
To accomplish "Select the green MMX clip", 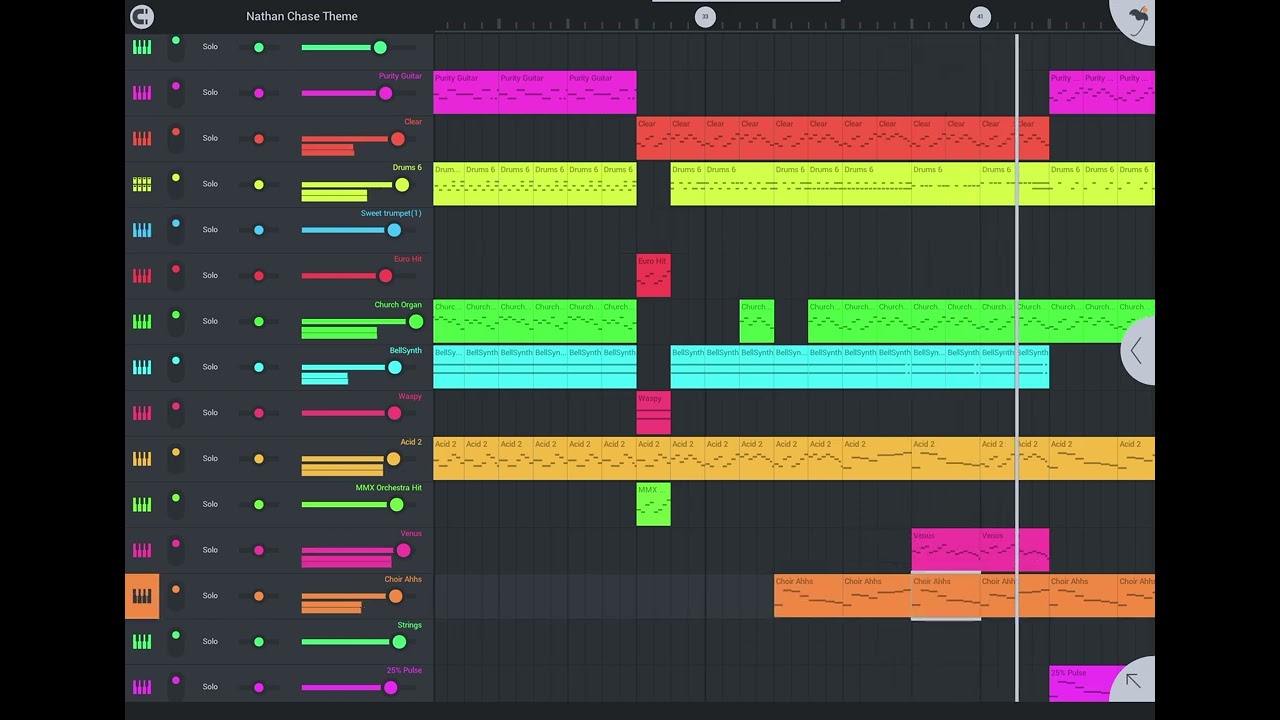I will 654,504.
